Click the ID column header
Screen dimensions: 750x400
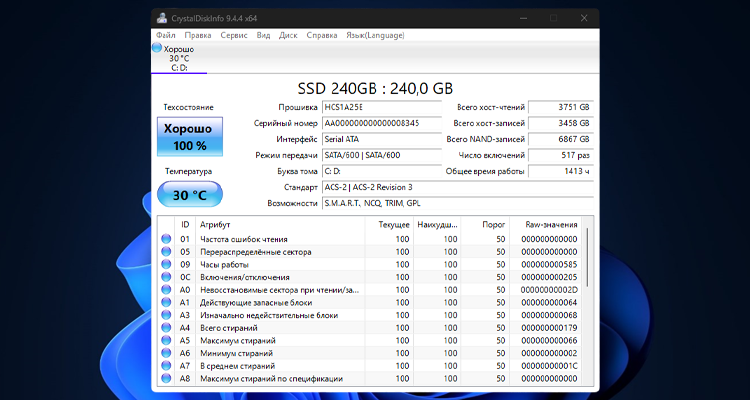[x=186, y=224]
